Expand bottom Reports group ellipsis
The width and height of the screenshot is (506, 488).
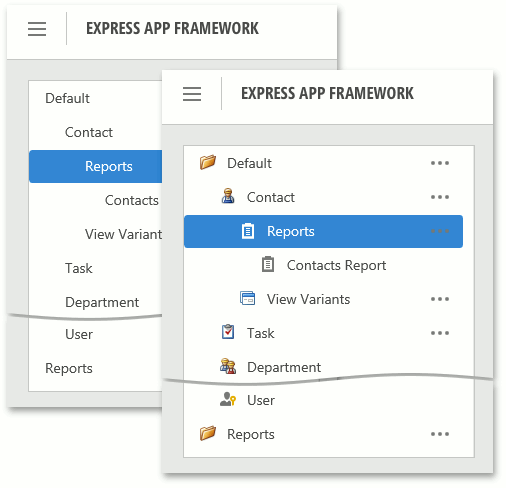[x=440, y=434]
